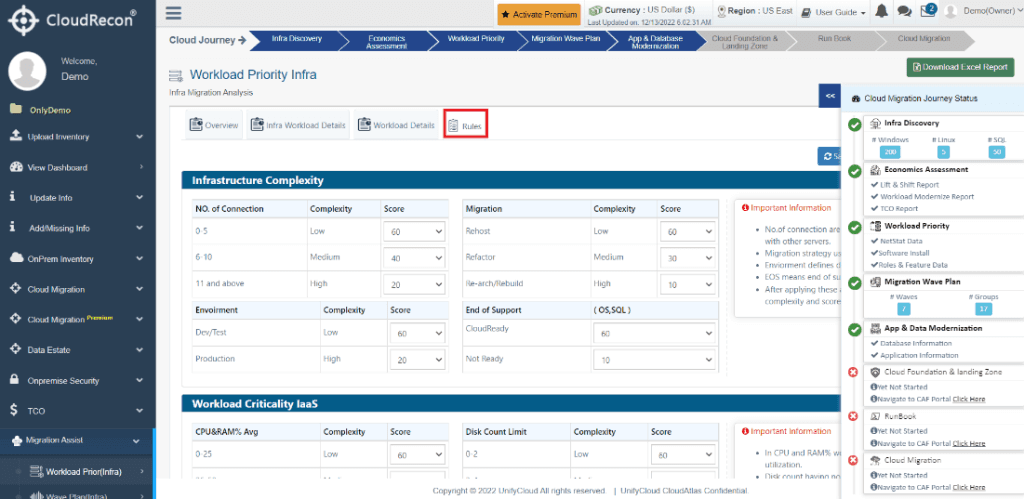The width and height of the screenshot is (1024, 499).
Task: Open score dropdown for Dev/Test environment
Action: (418, 333)
